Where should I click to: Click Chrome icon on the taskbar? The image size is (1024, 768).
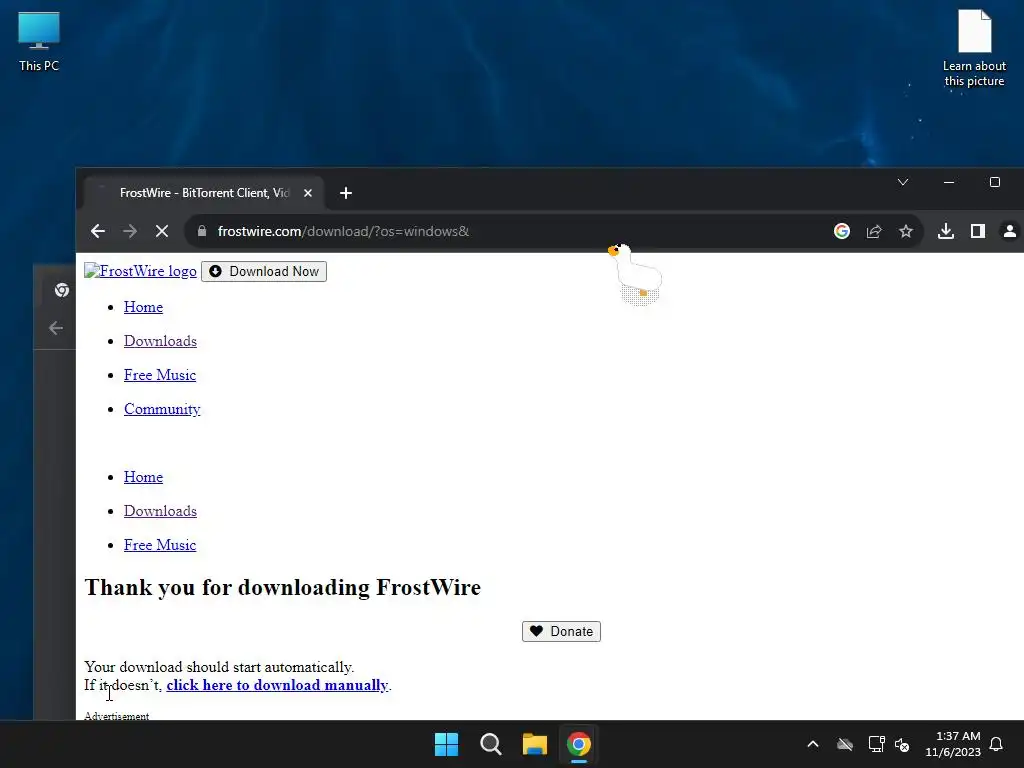[579, 744]
